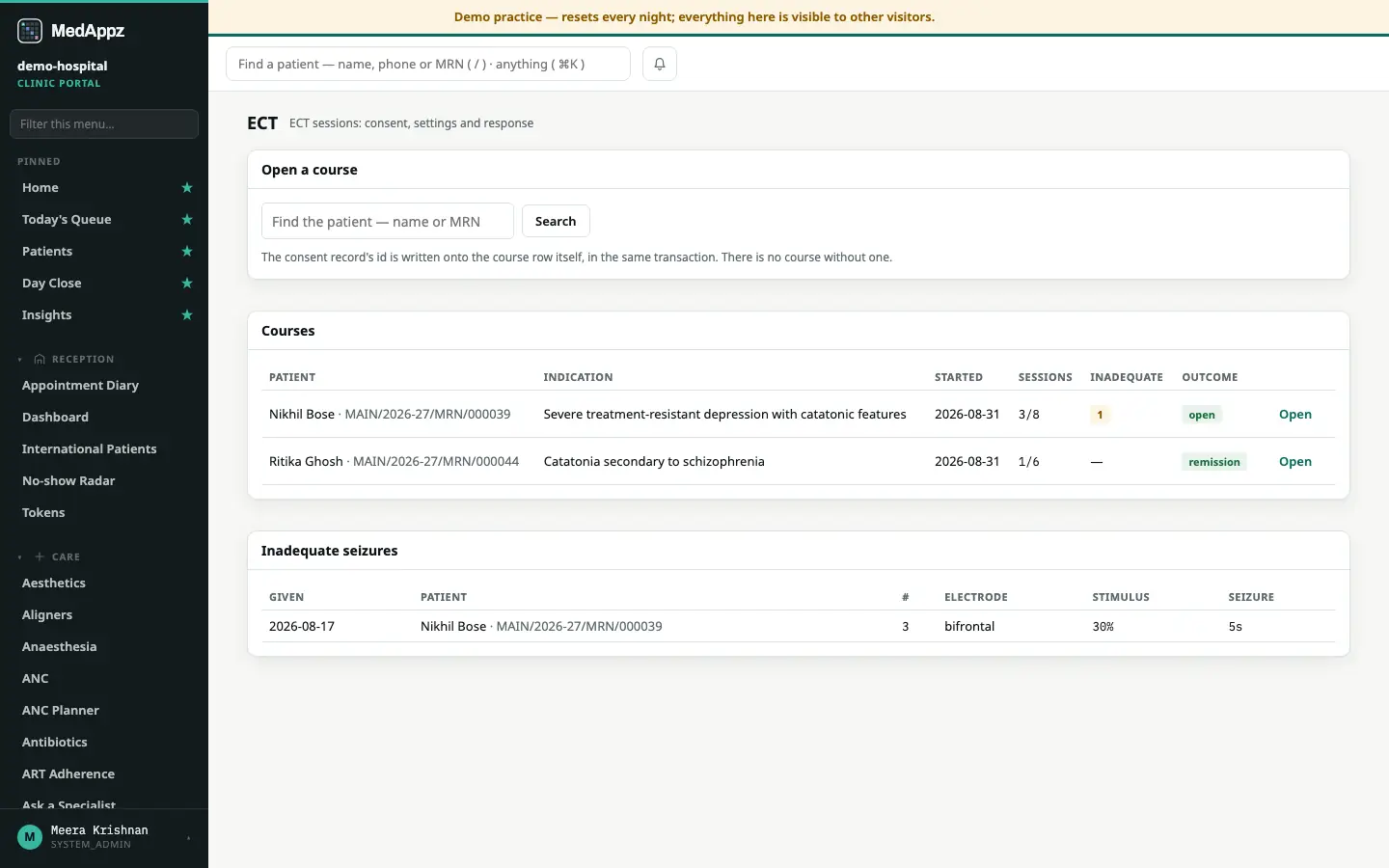Click the Demo practice banner text
The image size is (1389, 868).
694,17
